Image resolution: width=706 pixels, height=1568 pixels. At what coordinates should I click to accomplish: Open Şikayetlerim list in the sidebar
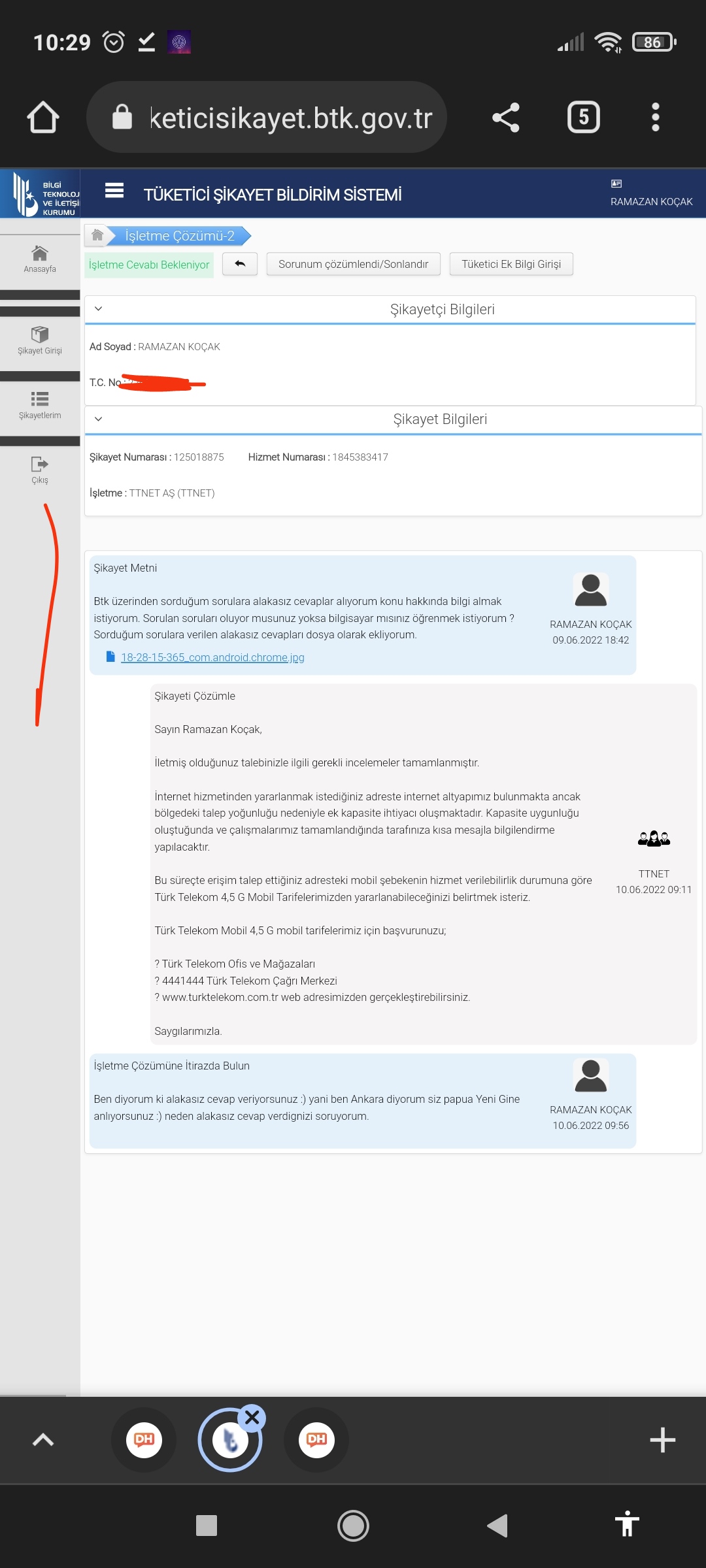[40, 405]
